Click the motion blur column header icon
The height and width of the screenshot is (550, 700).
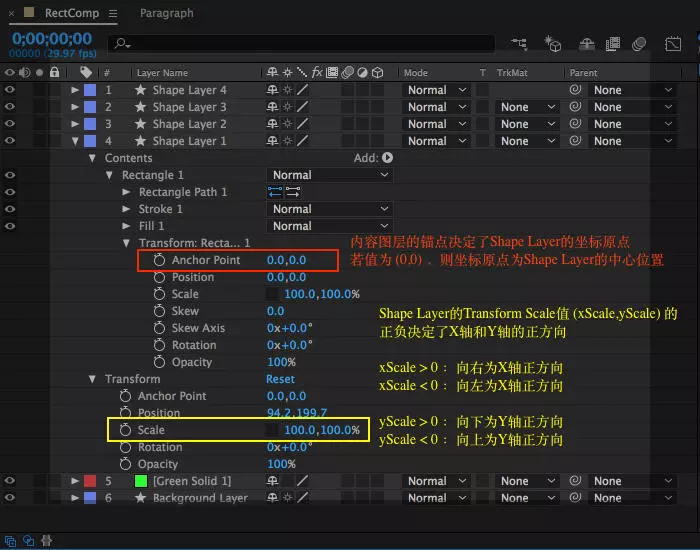(347, 72)
